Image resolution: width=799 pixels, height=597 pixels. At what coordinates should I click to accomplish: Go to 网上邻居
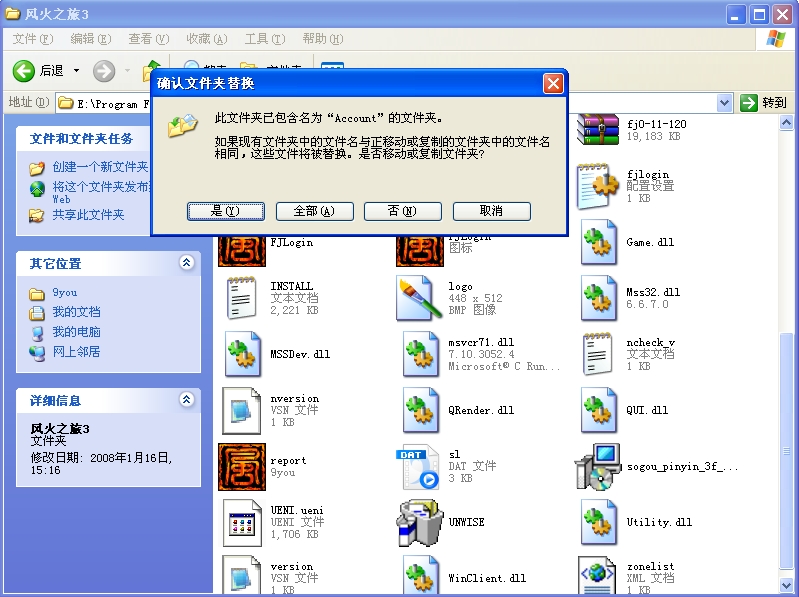[76, 352]
